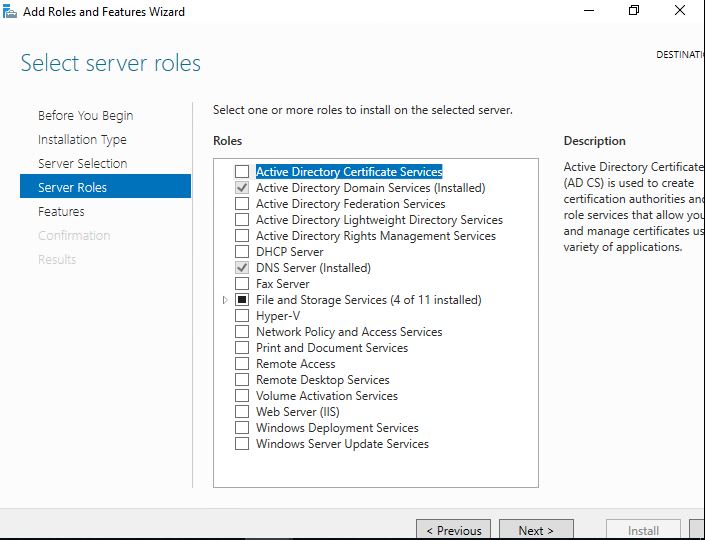The image size is (705, 540).
Task: Open the Installation Type step
Action: 82,139
